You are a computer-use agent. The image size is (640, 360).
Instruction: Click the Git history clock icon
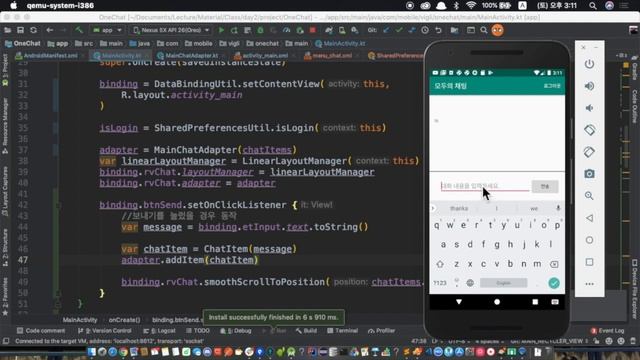coord(425,30)
